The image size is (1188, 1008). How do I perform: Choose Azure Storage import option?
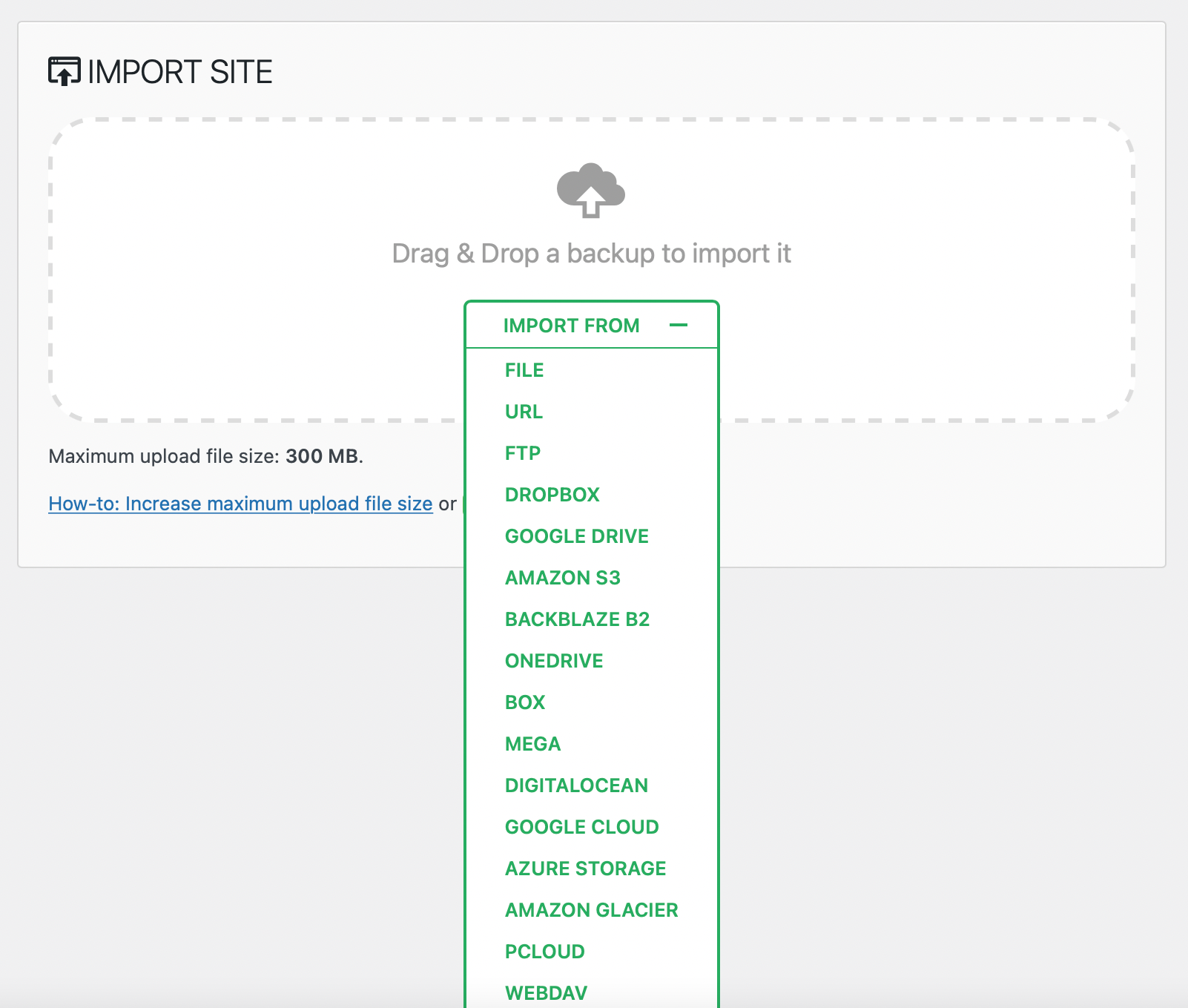coord(586,869)
